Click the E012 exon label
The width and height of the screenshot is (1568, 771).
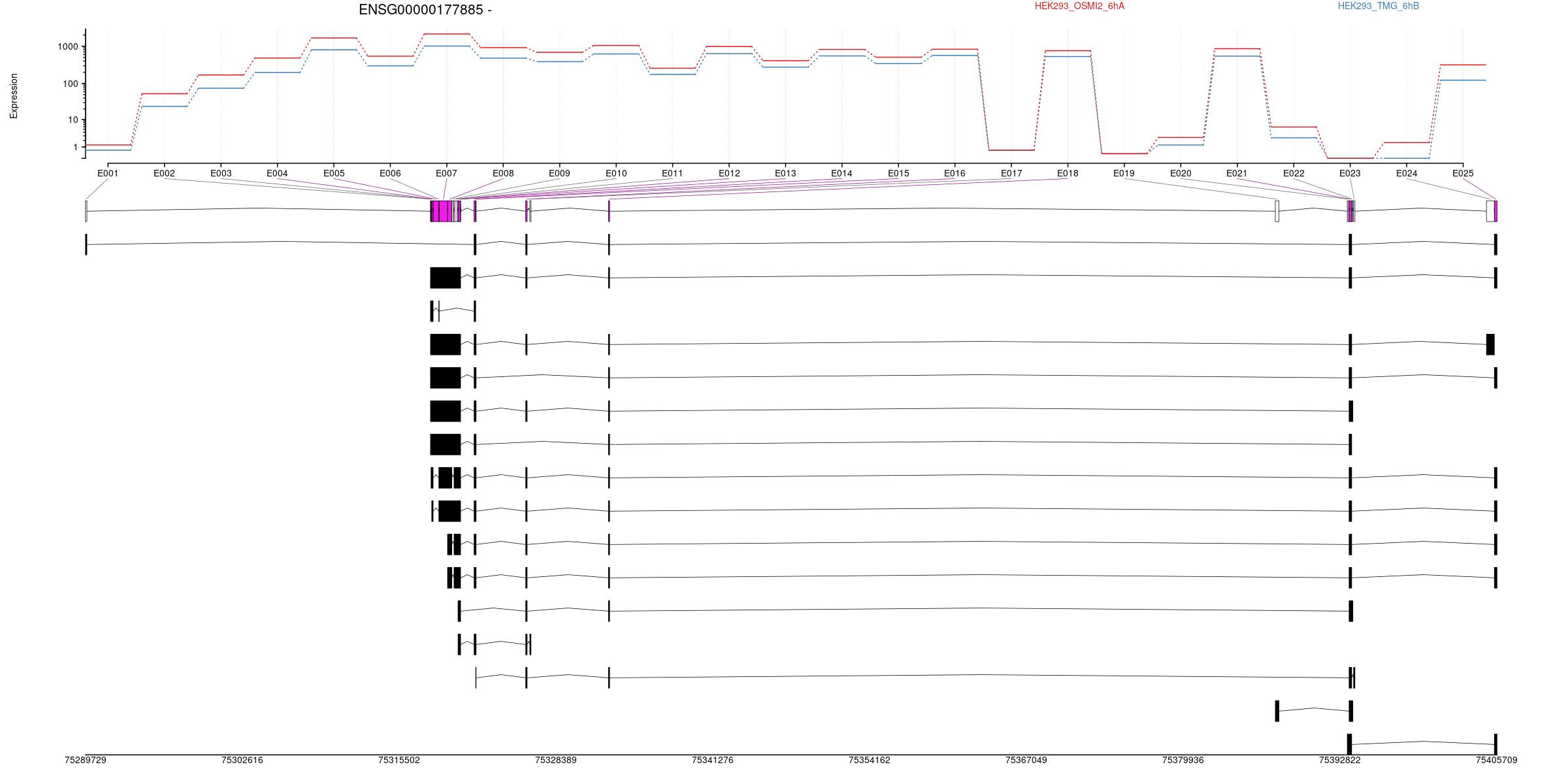(x=729, y=174)
